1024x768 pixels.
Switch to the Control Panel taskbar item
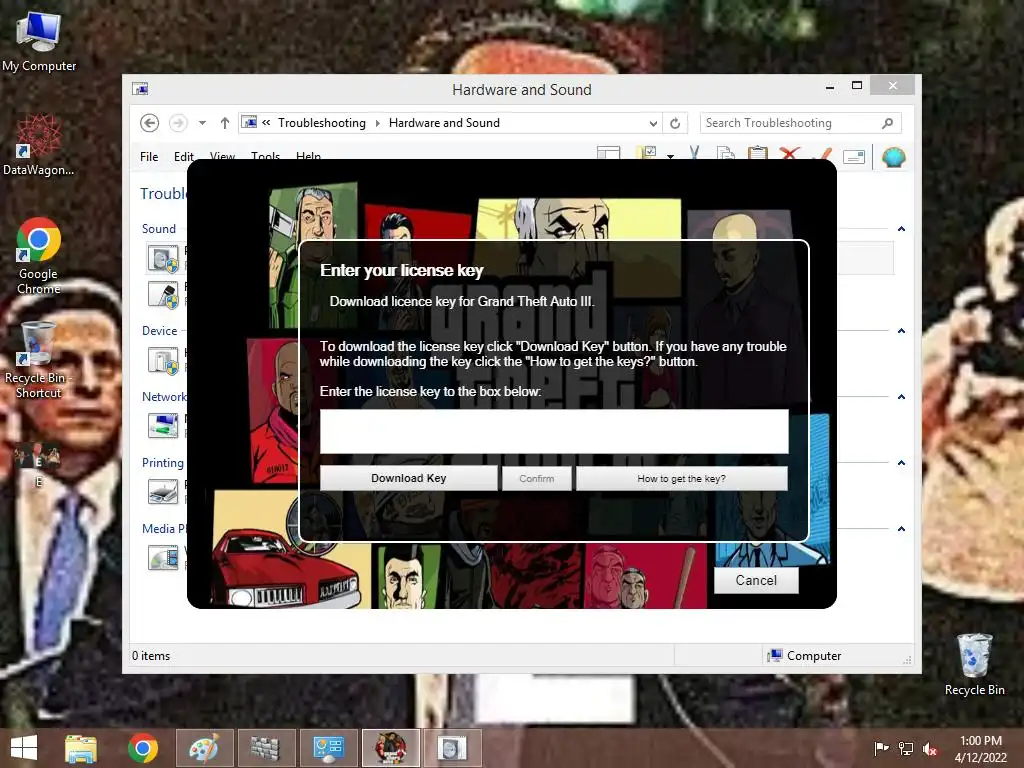coord(328,748)
